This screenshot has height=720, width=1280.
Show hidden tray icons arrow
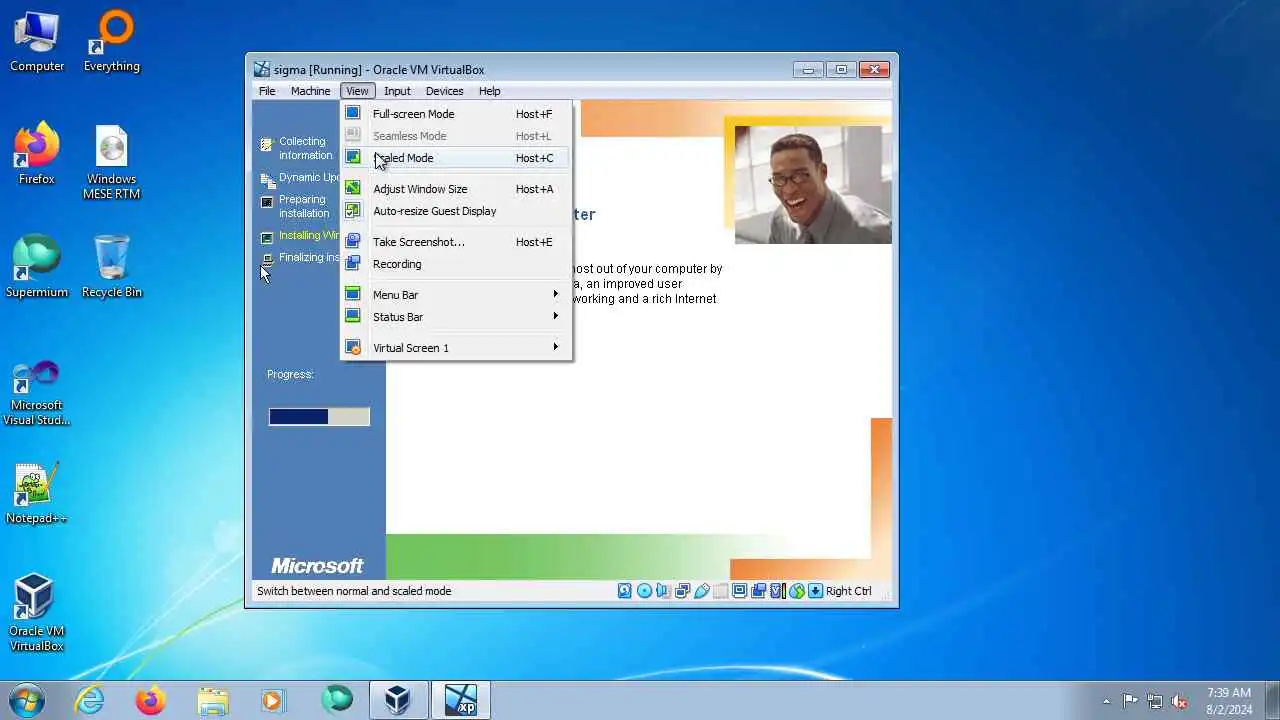1106,701
